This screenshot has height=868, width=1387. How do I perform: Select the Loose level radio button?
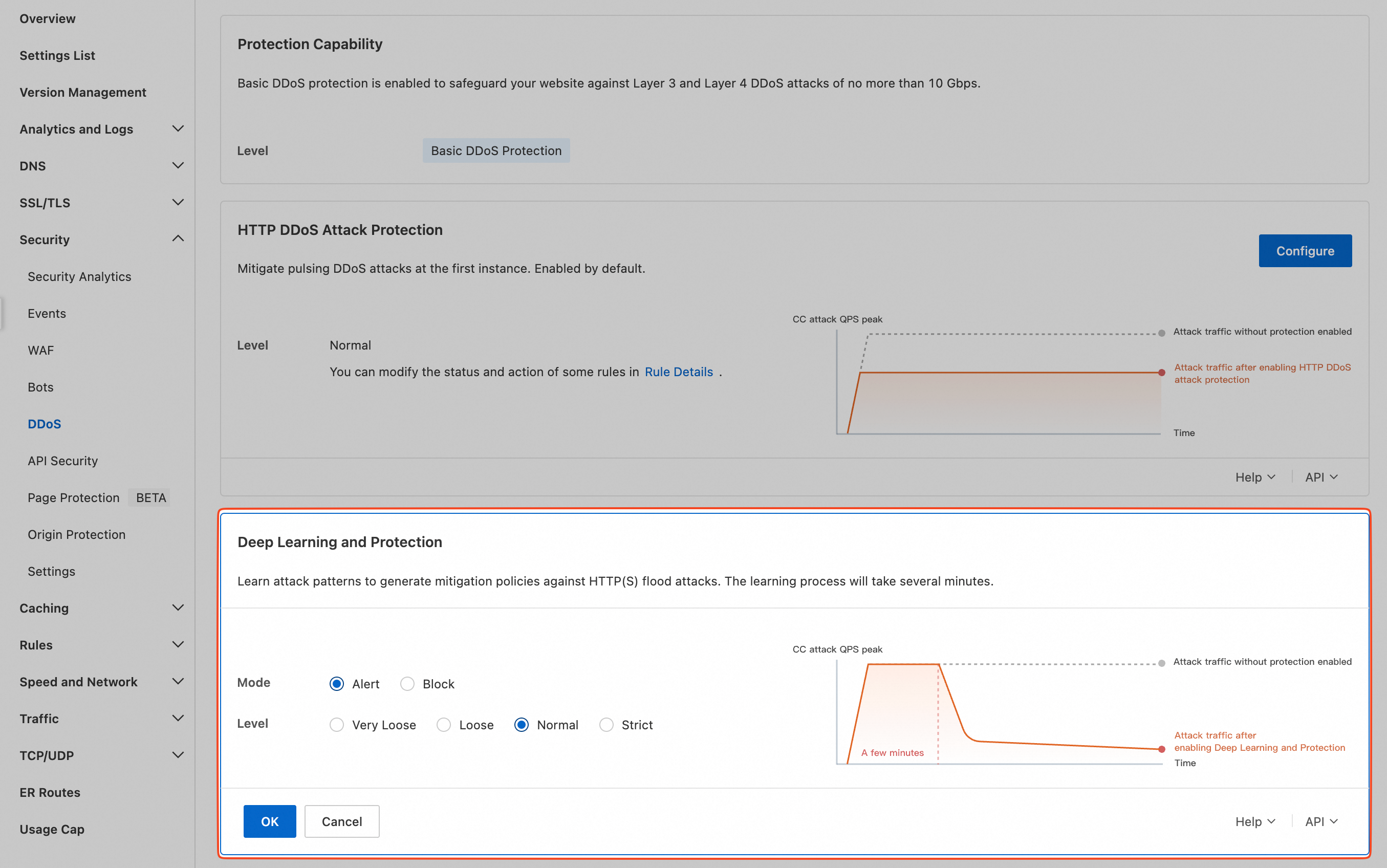tap(444, 725)
